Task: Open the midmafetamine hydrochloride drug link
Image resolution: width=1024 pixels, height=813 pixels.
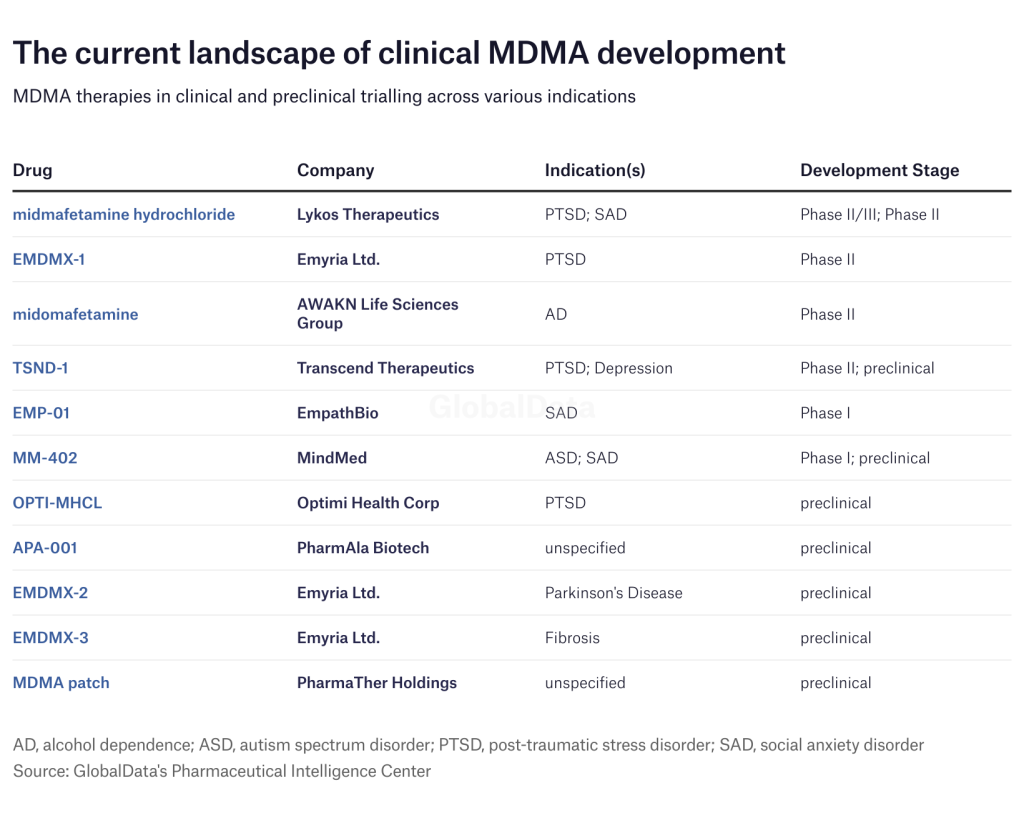Action: pyautogui.click(x=124, y=214)
